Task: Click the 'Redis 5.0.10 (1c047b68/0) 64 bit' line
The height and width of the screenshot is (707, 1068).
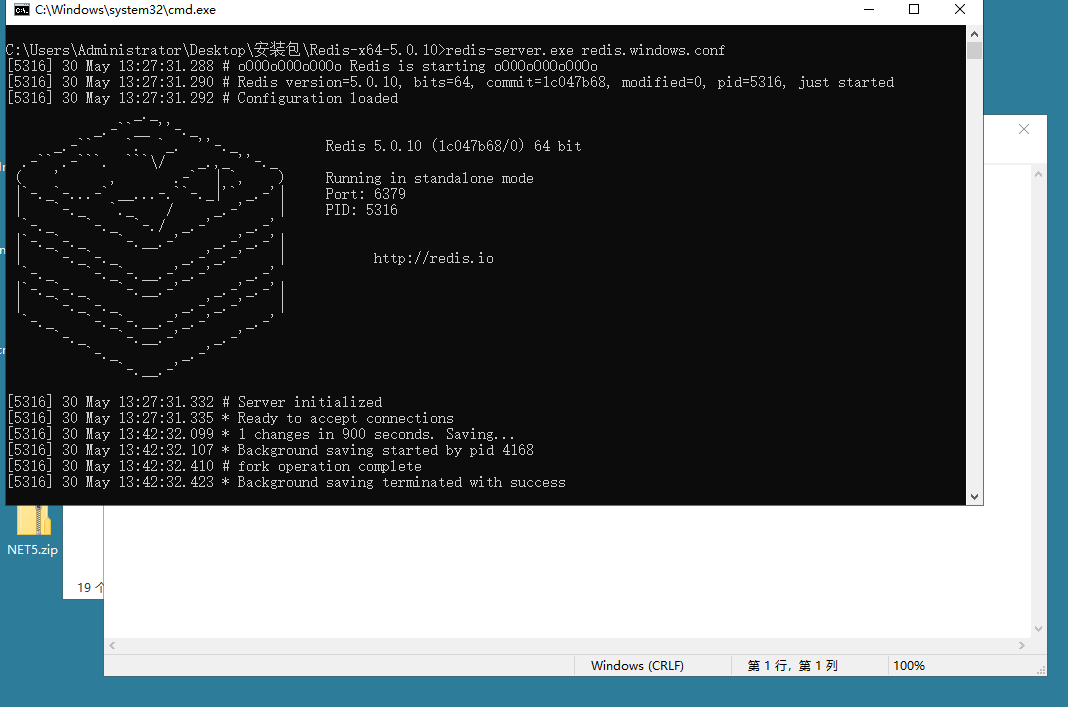Action: (x=453, y=146)
